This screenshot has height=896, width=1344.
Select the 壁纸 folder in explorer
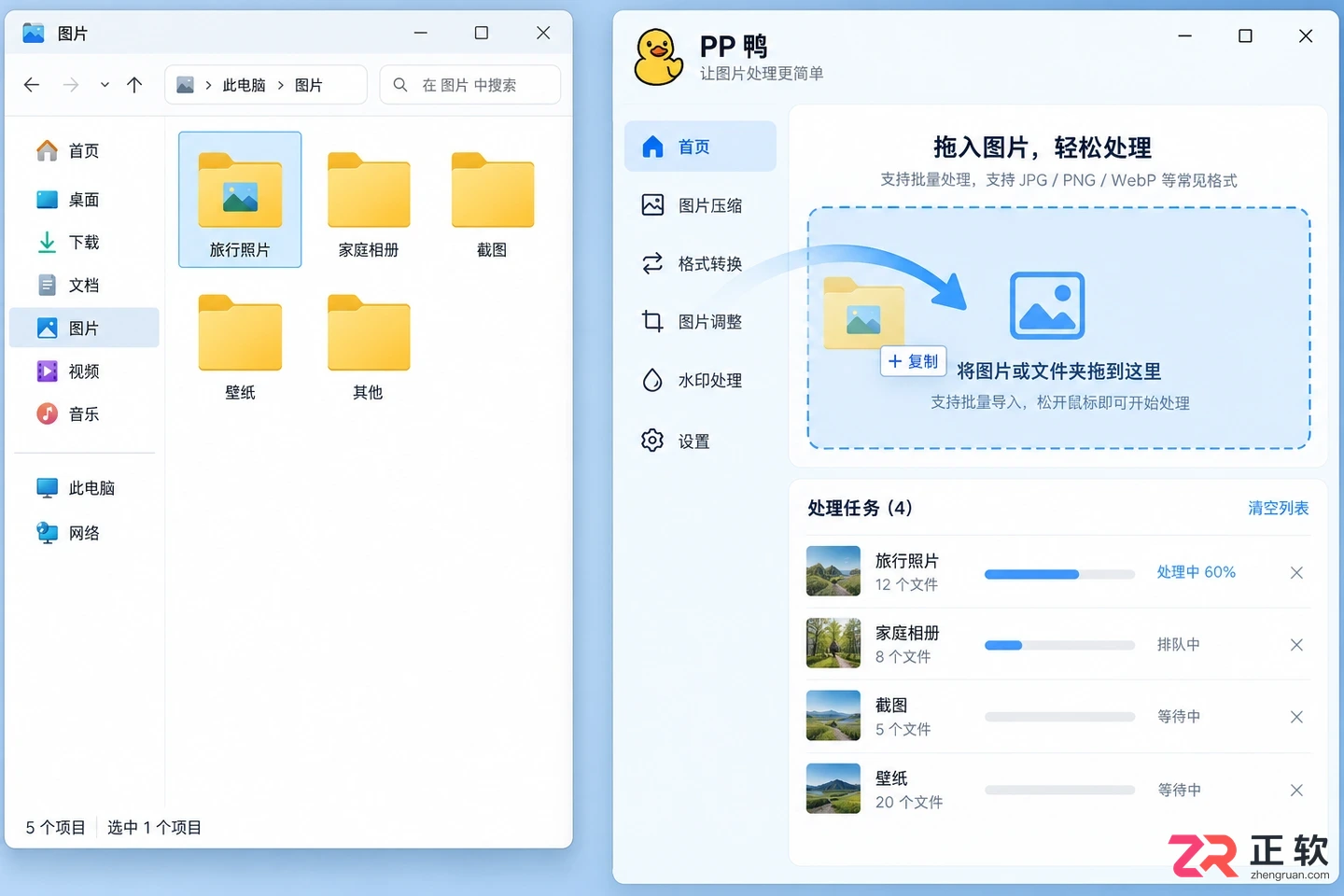tap(240, 346)
